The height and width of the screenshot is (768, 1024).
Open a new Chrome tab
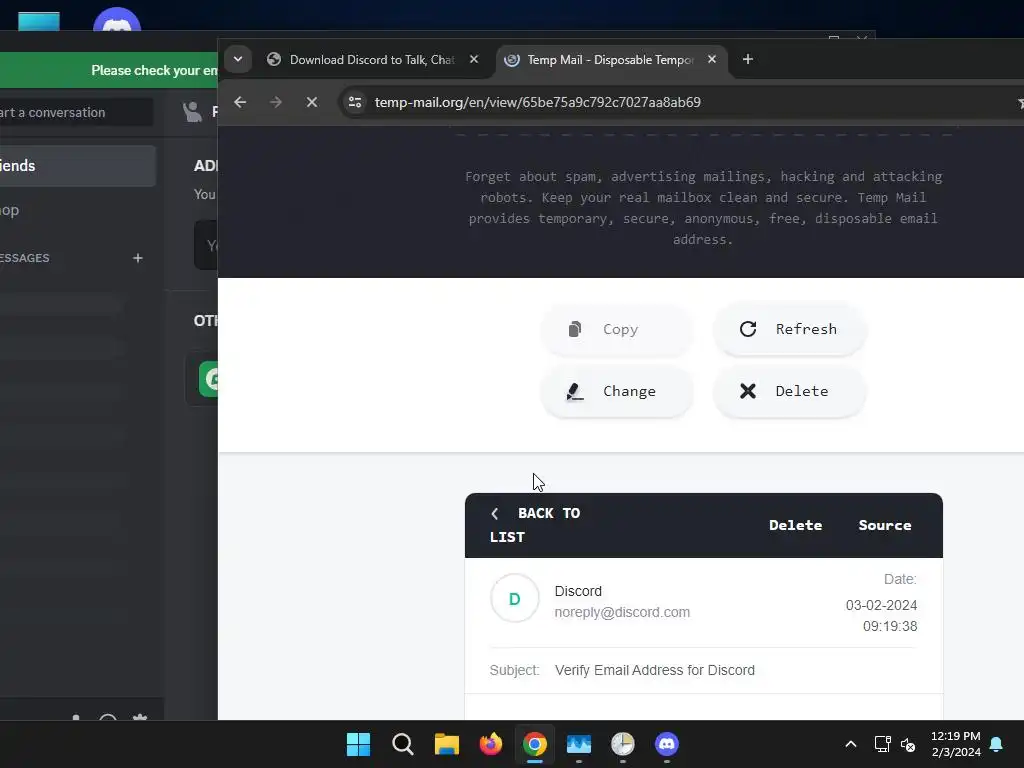tap(748, 59)
